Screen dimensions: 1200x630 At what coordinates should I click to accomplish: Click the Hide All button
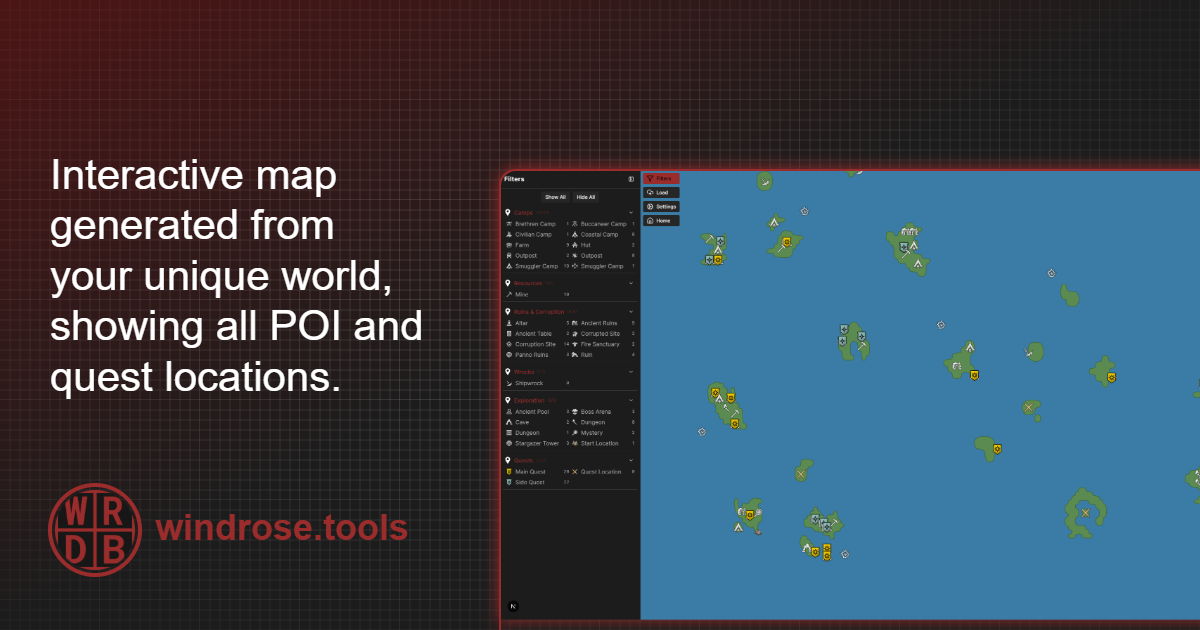point(585,197)
